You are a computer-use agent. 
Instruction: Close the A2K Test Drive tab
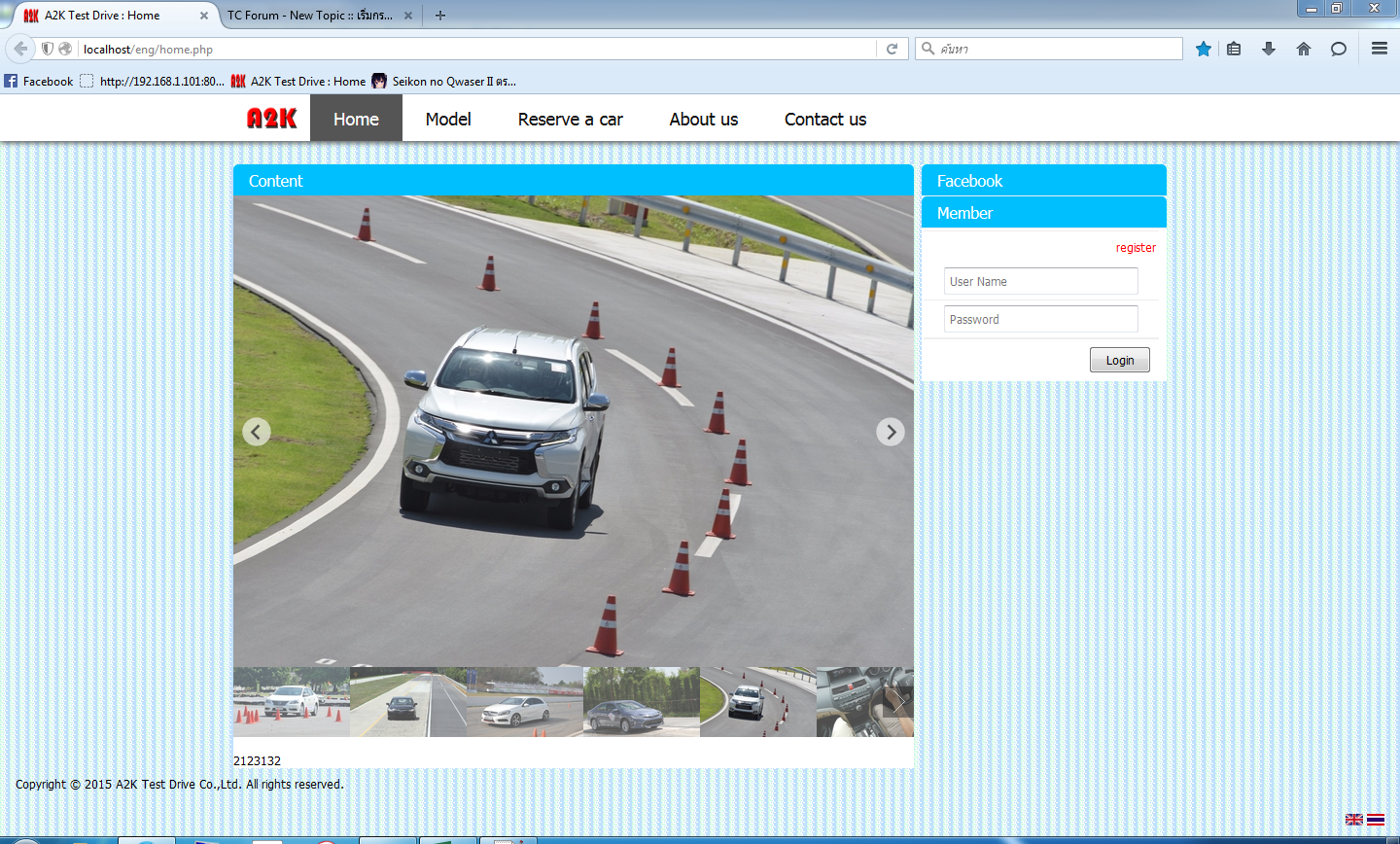coord(204,16)
